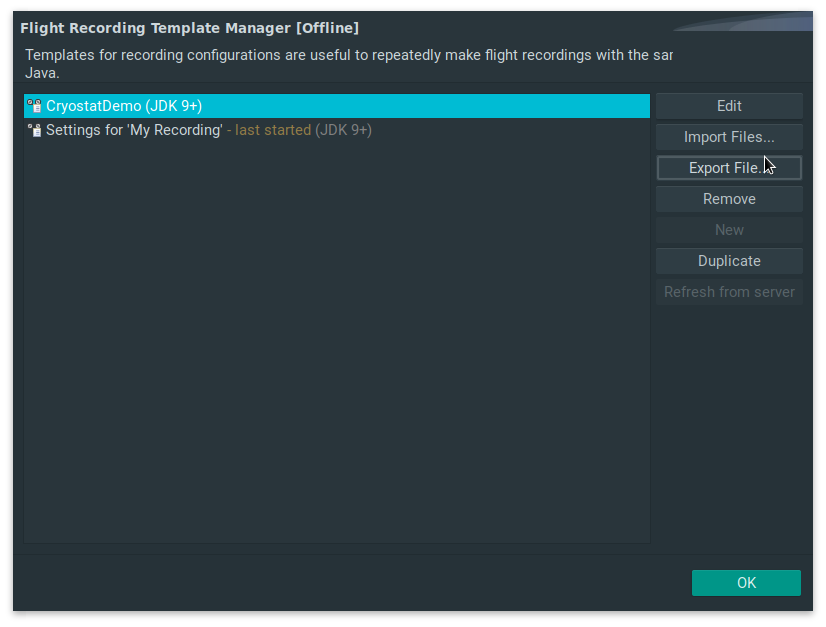Click the Export File button
The width and height of the screenshot is (826, 627).
click(x=729, y=168)
